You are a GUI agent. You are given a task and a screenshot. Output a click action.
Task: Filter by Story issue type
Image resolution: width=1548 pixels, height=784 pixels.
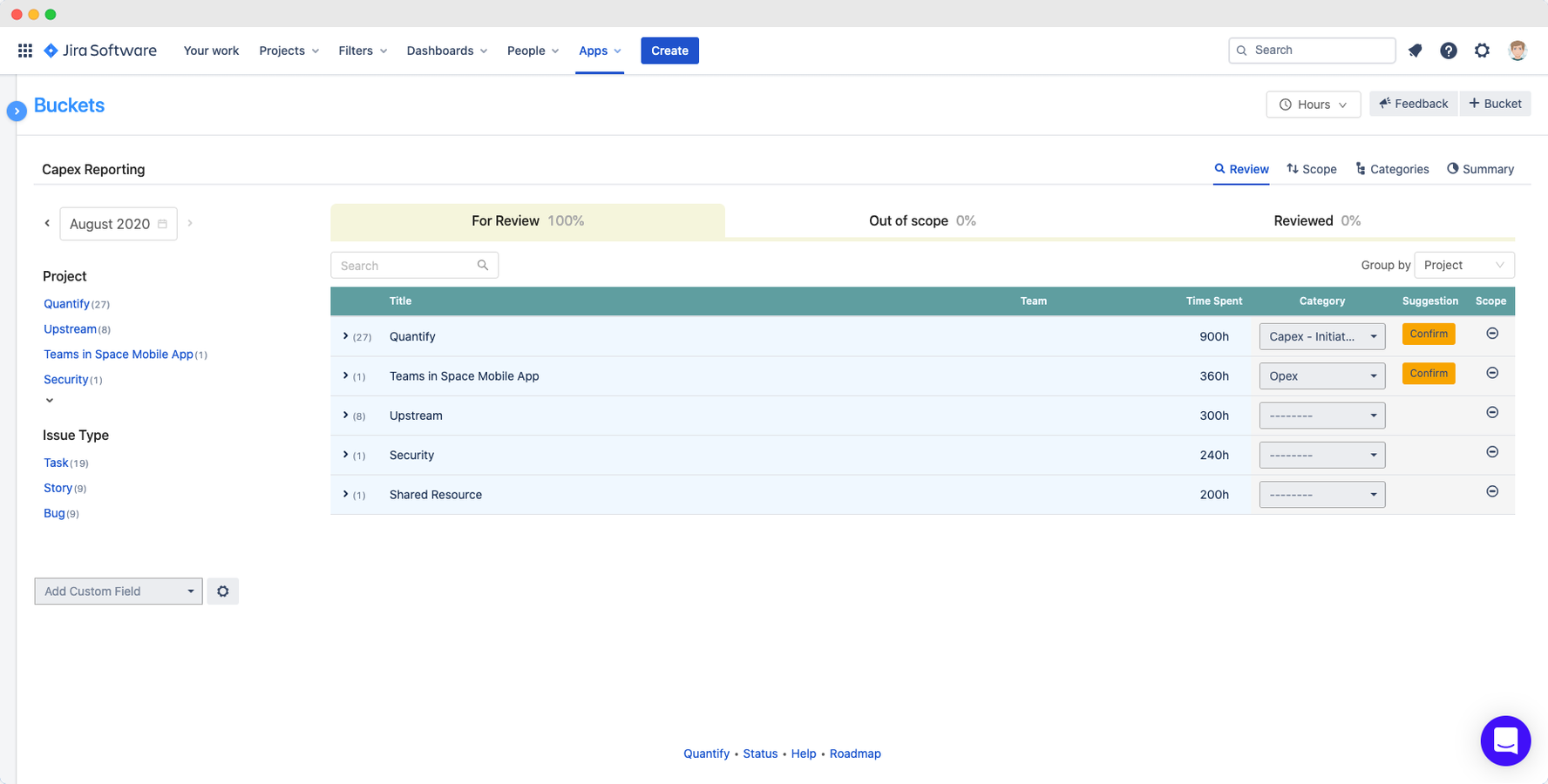coord(58,488)
